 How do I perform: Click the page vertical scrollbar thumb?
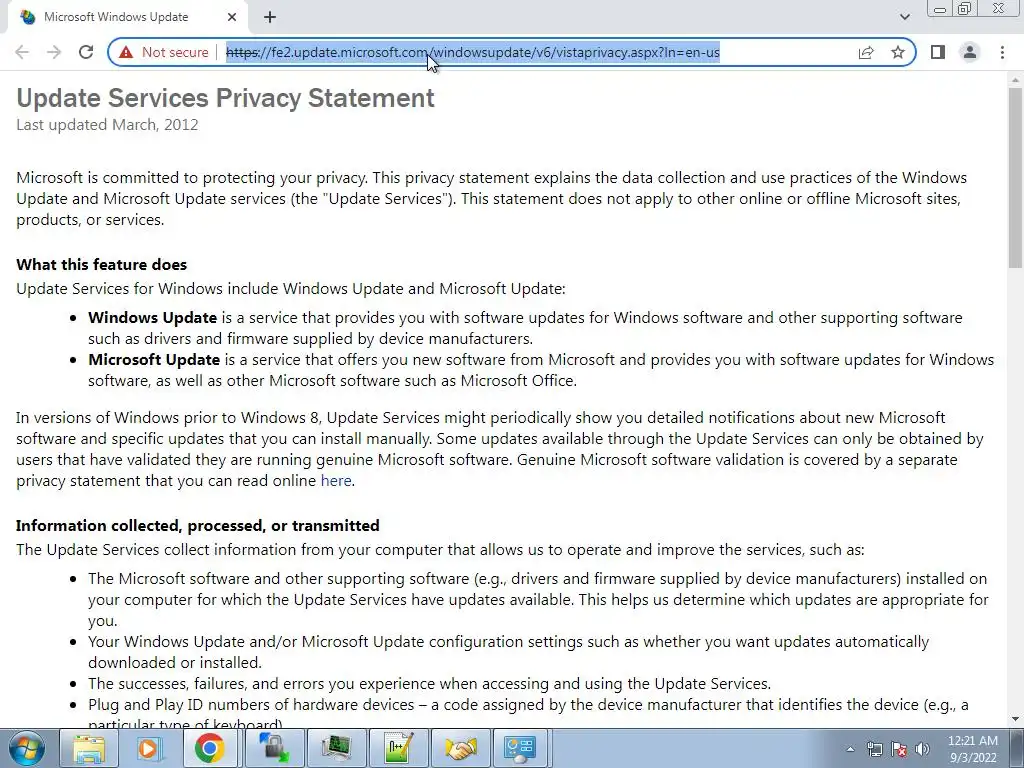coord(1015,176)
